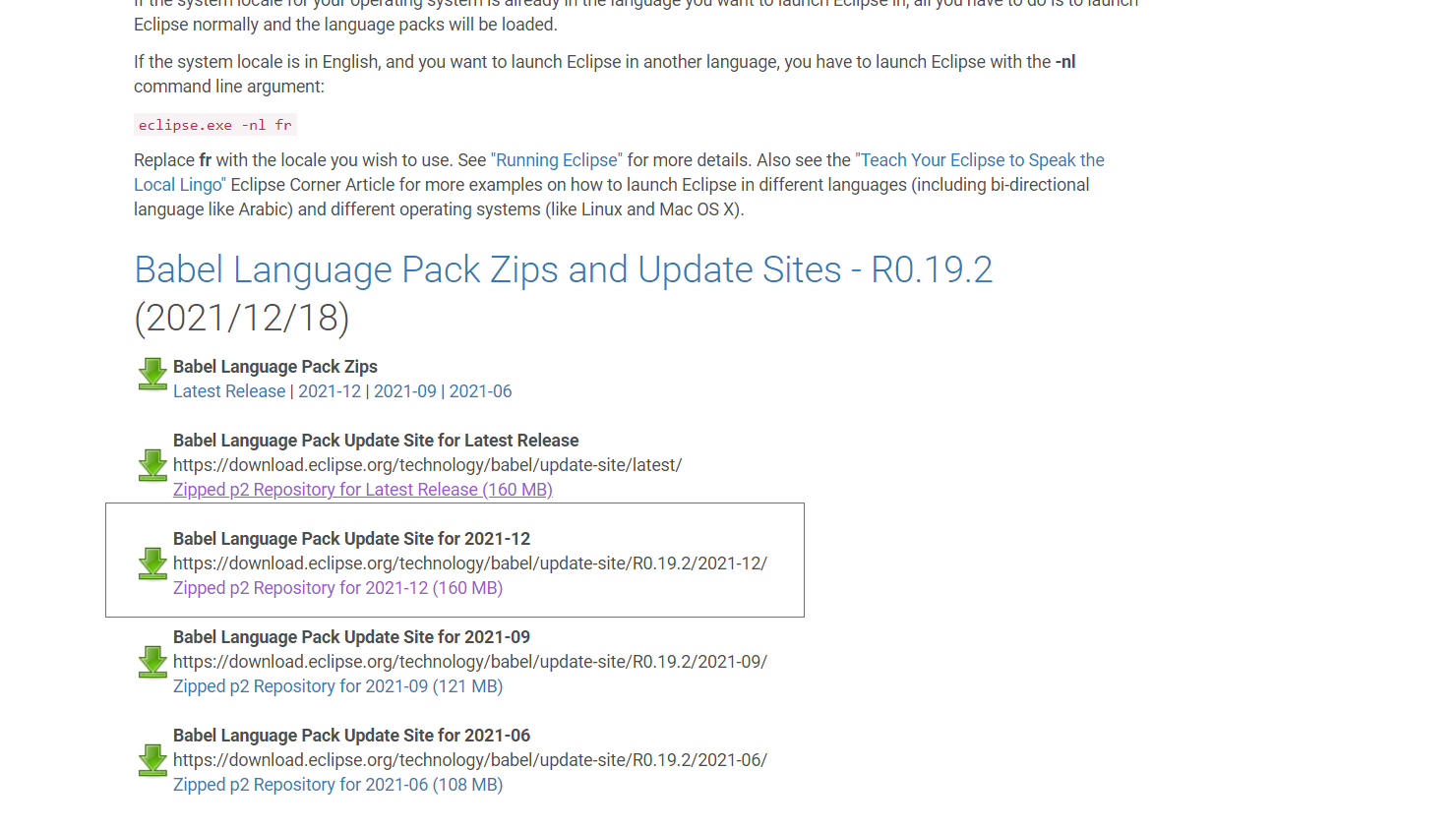1456x829 pixels.
Task: Open the 2021-09 language pack zips link
Action: point(405,391)
